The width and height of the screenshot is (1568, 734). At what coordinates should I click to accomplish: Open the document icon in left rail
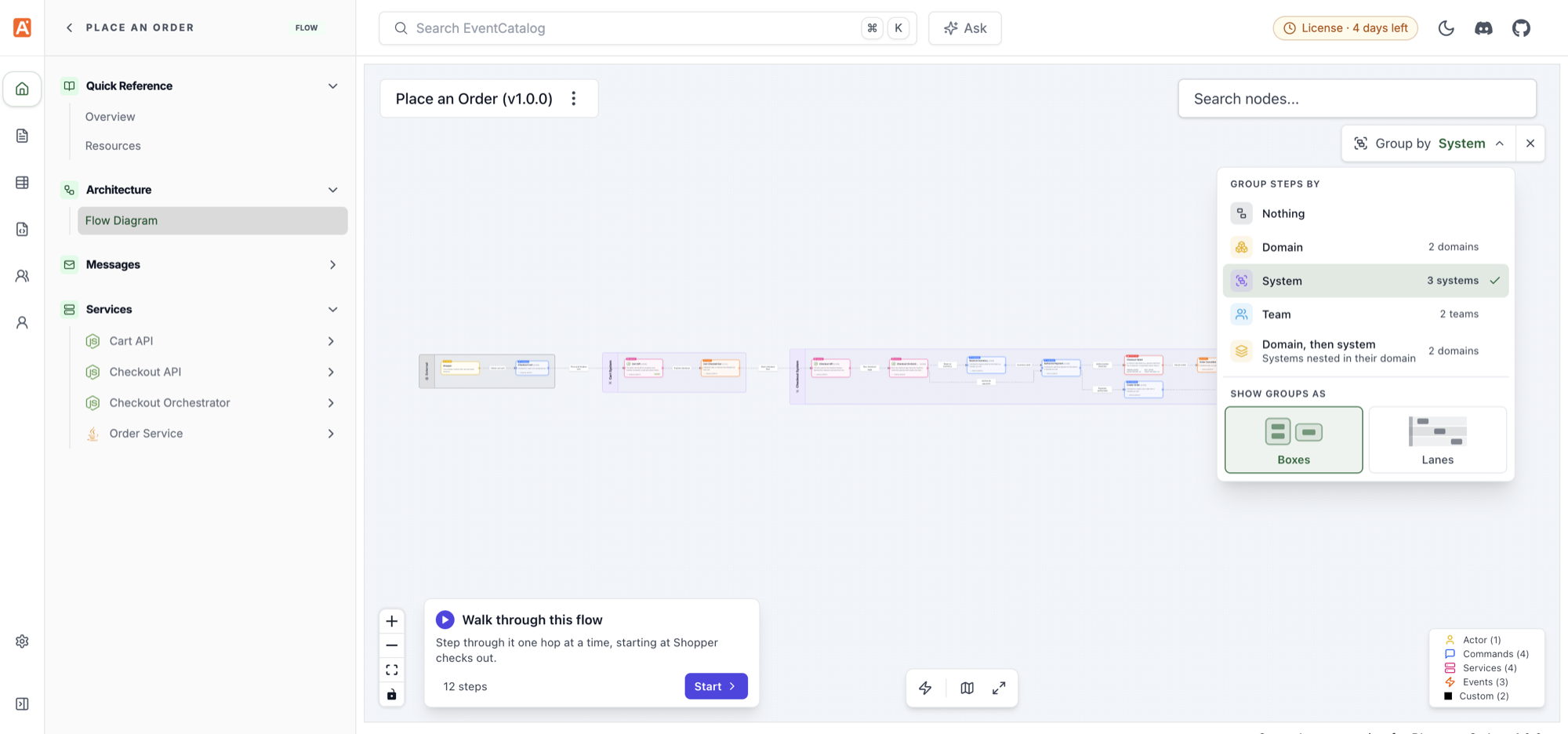tap(22, 136)
